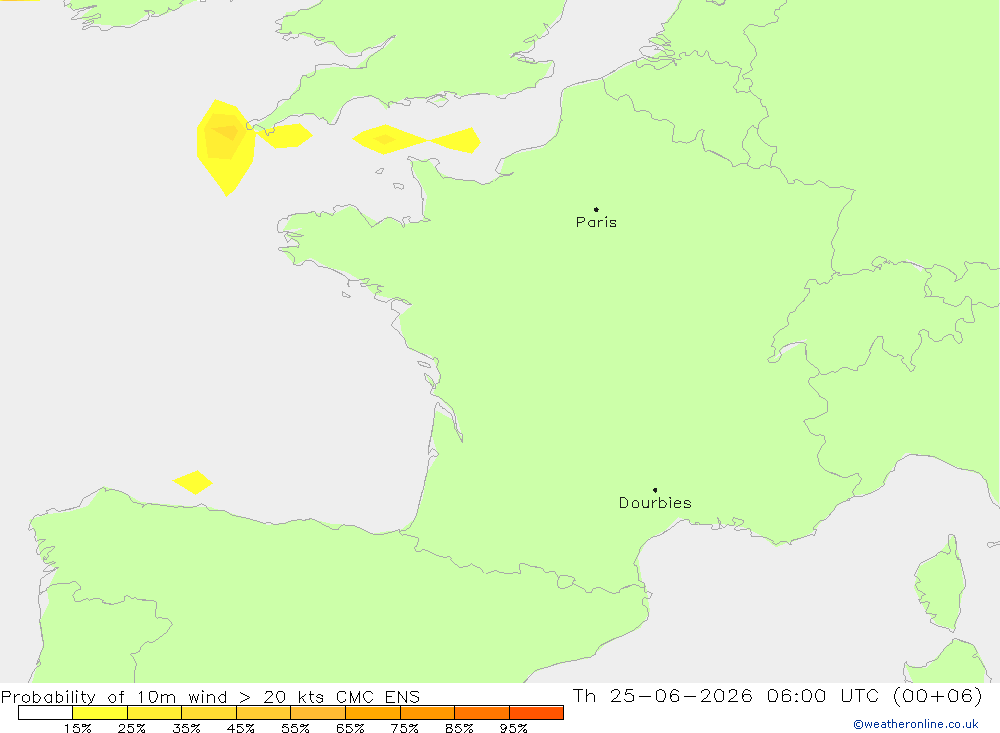Select the 65%-75% orange legend swatch
The image size is (1000, 733).
coord(373,713)
